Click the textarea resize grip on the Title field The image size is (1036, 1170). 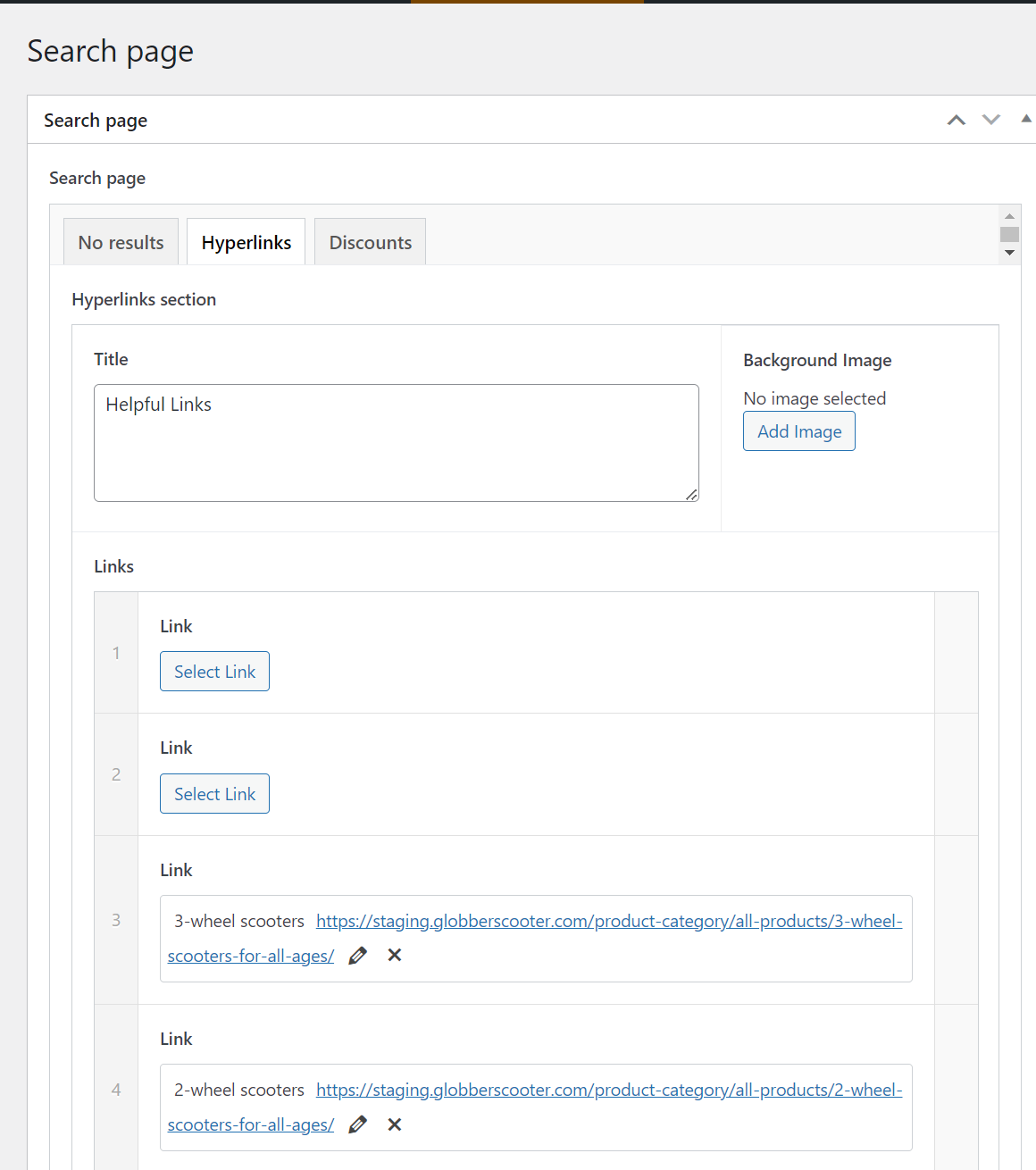tap(691, 494)
